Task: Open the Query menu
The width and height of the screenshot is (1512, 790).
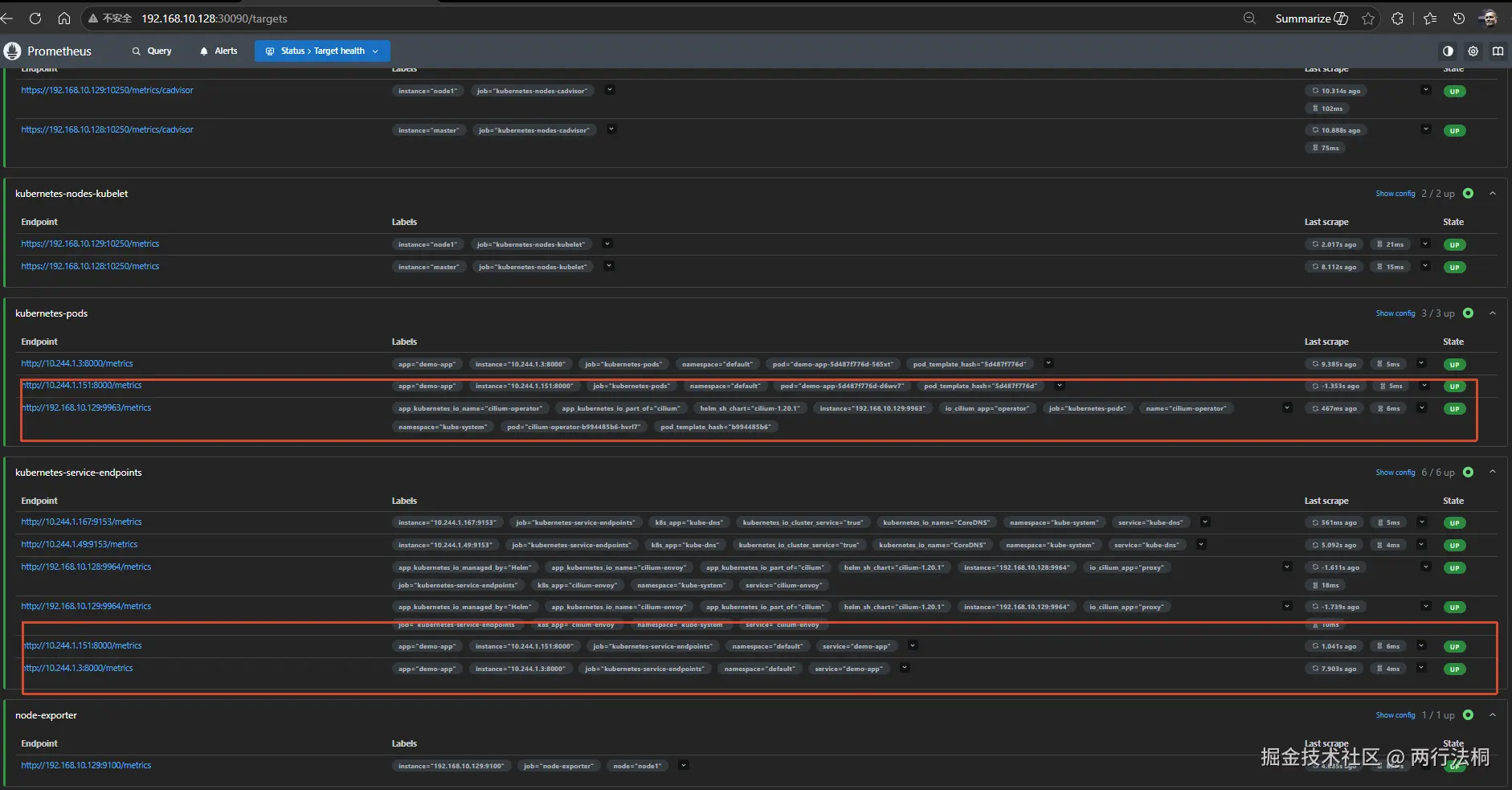Action: (x=152, y=51)
